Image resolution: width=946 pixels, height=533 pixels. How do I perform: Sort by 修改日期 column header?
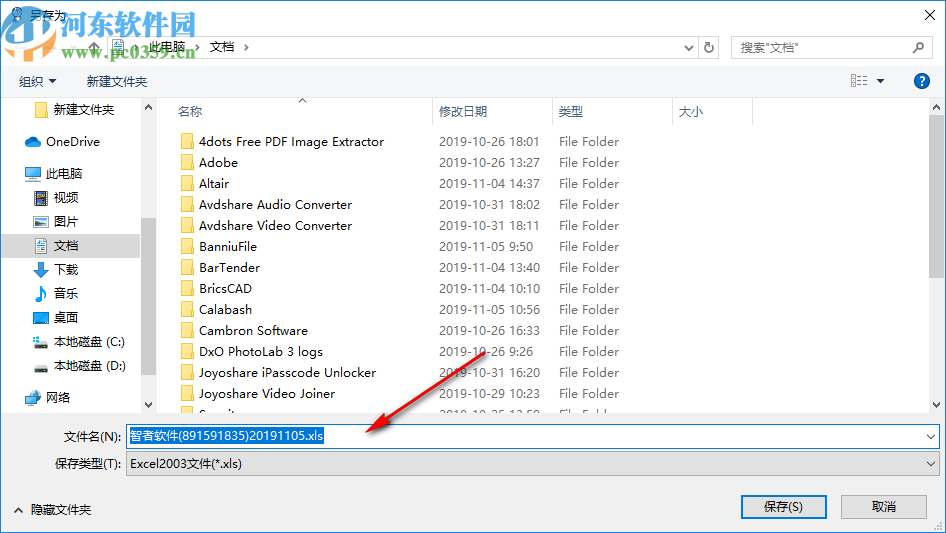pyautogui.click(x=463, y=112)
